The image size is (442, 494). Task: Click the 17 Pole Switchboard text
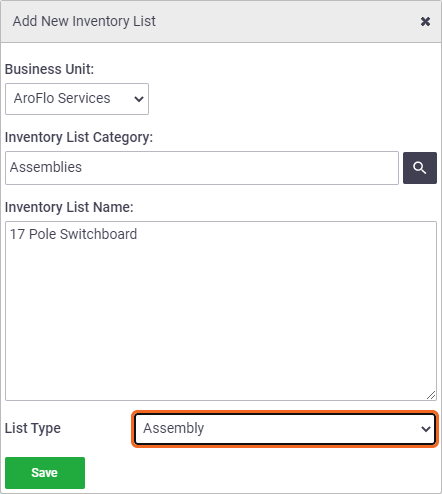point(73,234)
